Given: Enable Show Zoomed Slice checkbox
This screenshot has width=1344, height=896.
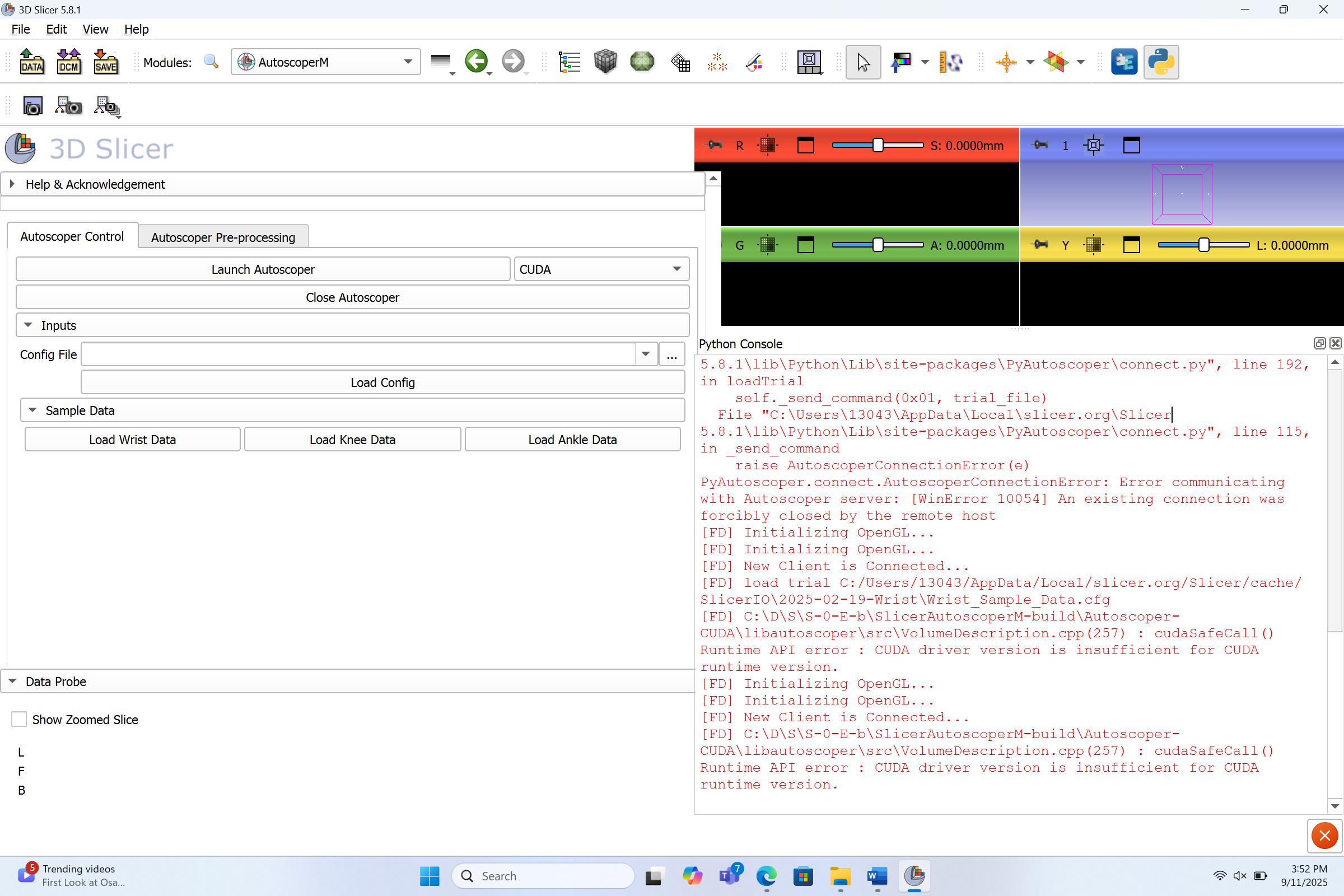Looking at the screenshot, I should pos(20,719).
